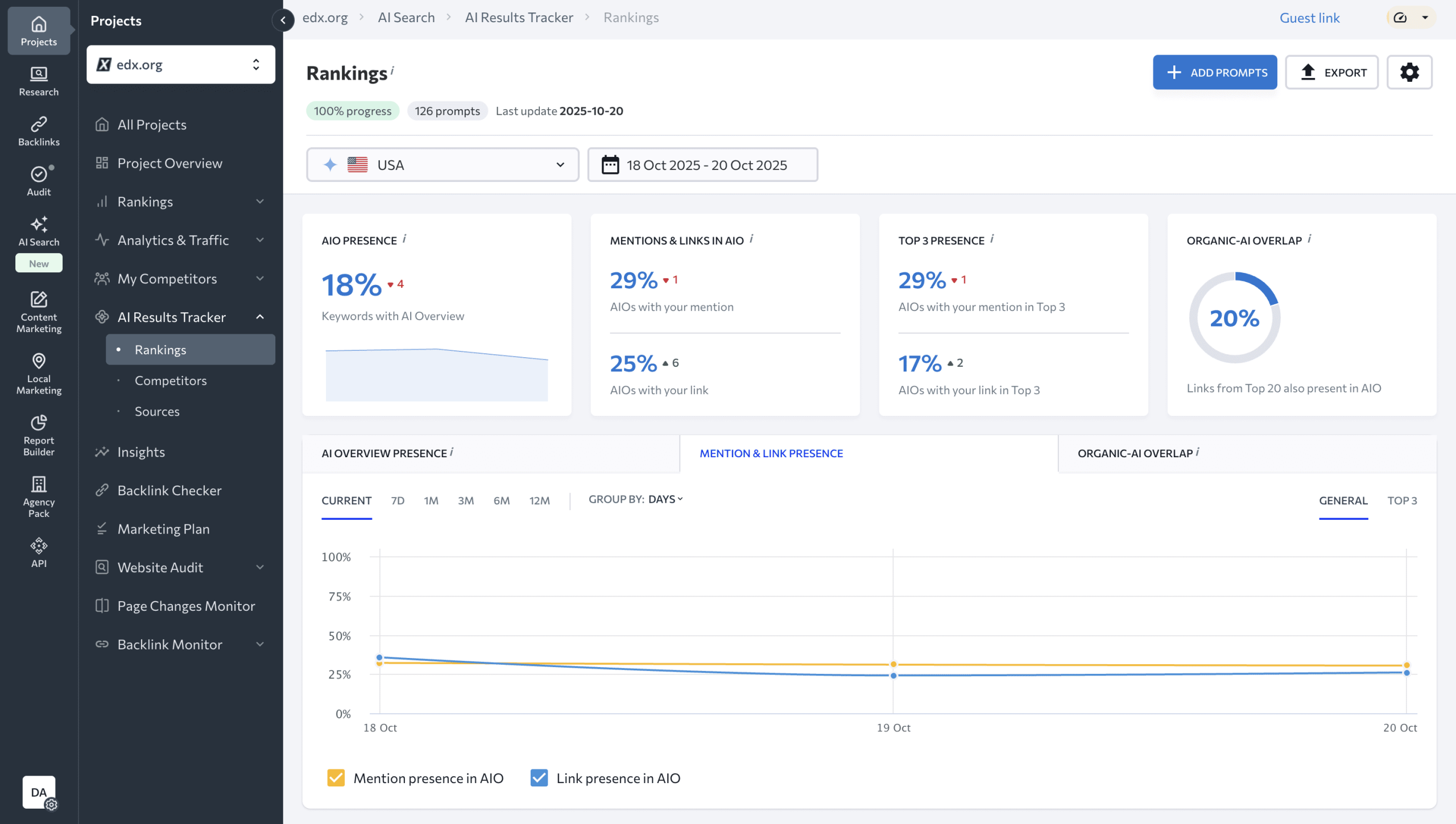This screenshot has width=1456, height=824.
Task: Click the Insights sparkline icon in the sidebar
Action: pyautogui.click(x=102, y=452)
